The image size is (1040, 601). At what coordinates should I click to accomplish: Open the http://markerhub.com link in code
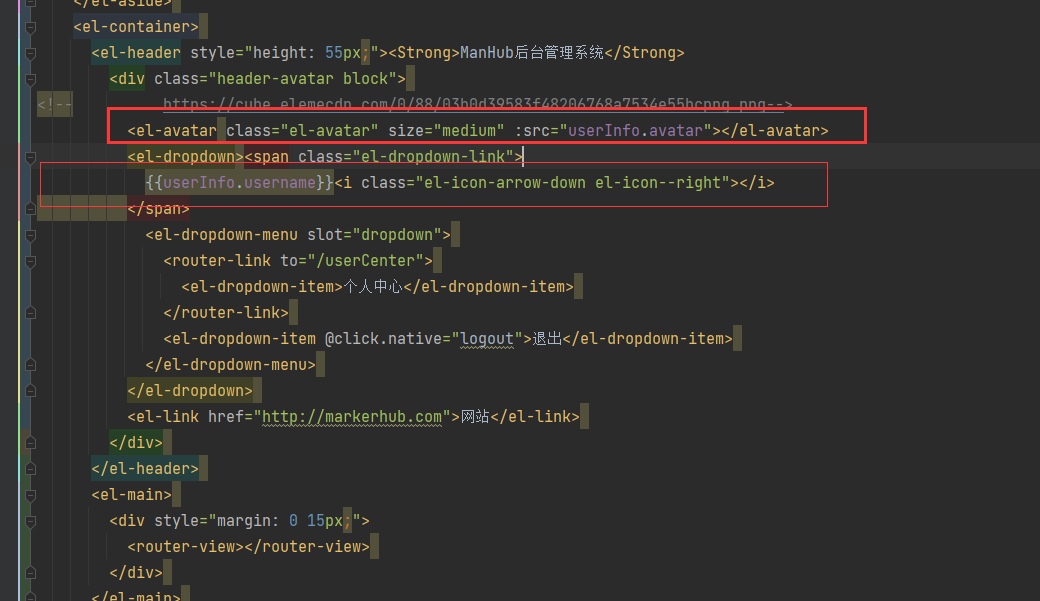(352, 417)
